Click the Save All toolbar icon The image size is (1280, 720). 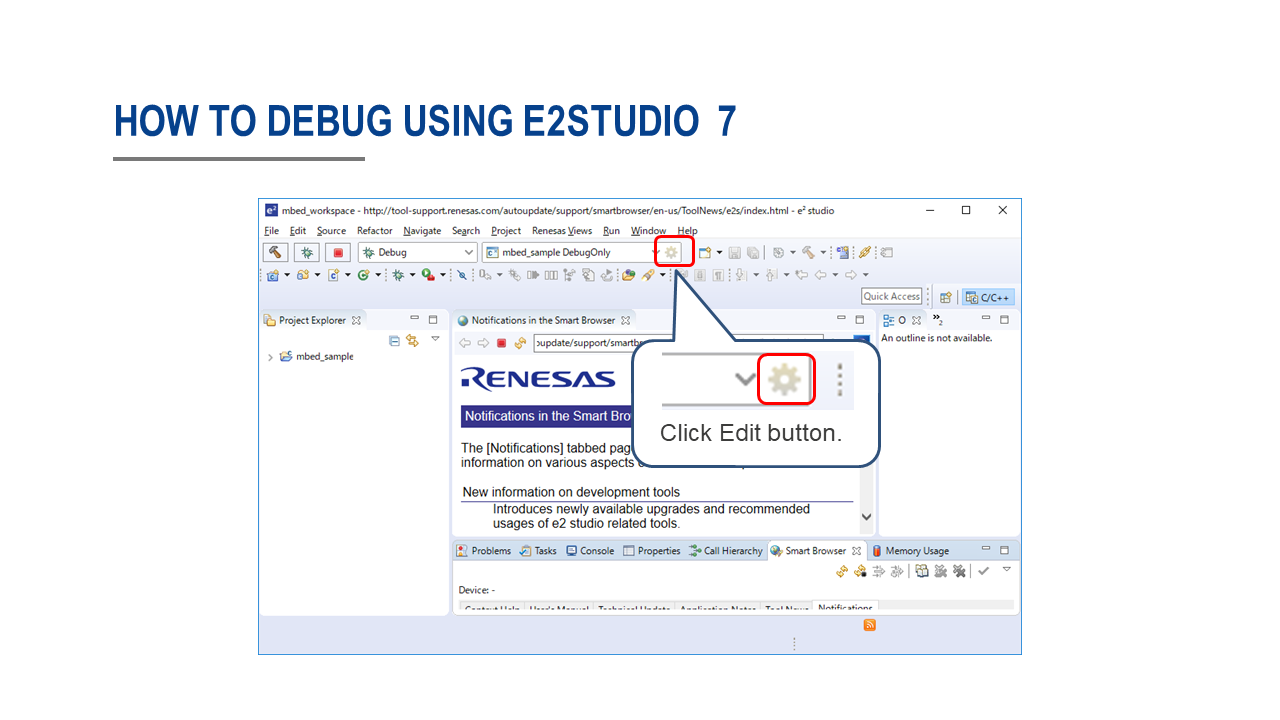click(x=753, y=253)
